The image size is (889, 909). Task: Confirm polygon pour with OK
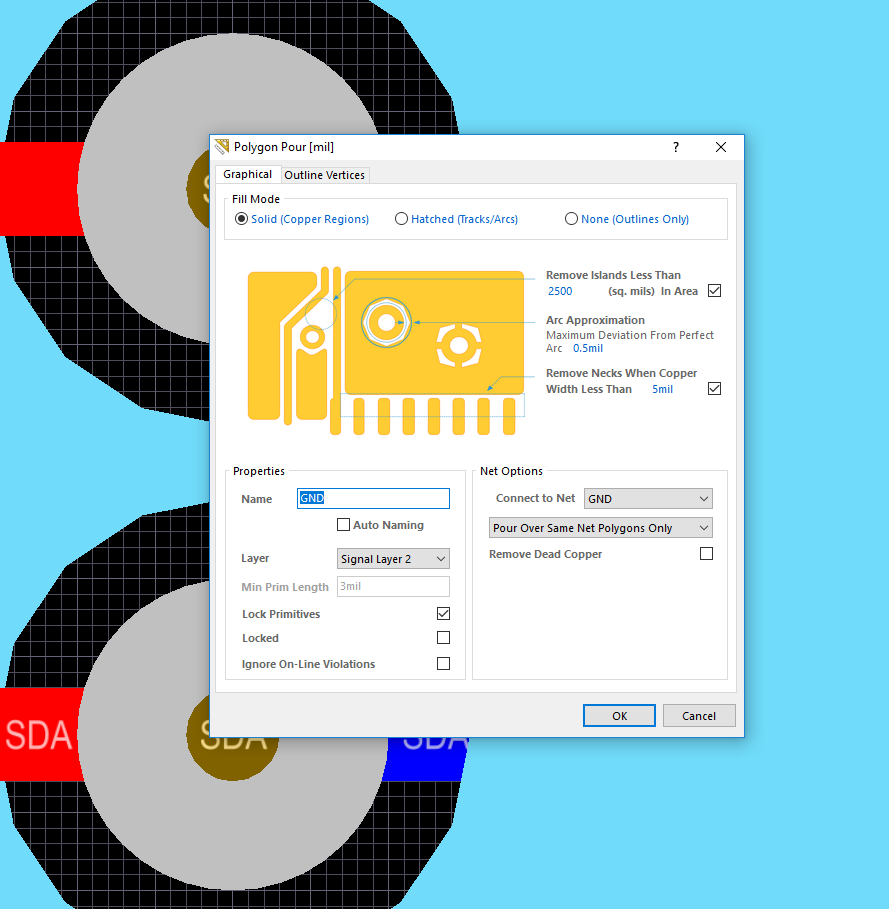[x=619, y=715]
